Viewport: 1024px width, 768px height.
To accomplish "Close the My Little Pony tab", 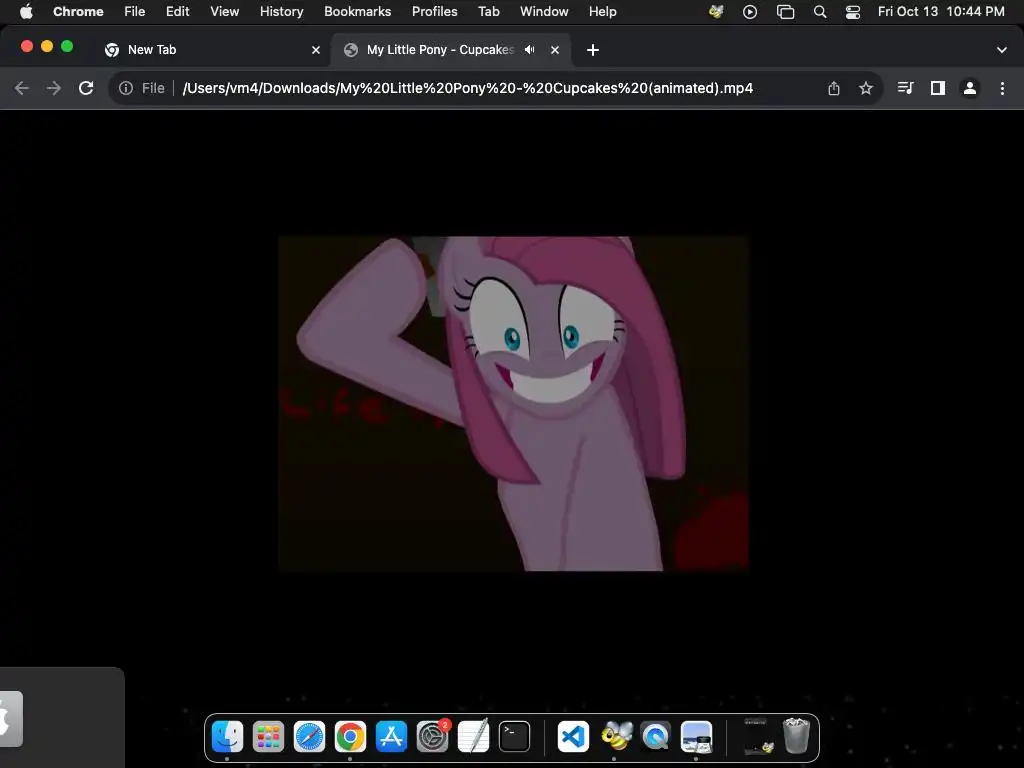I will pyautogui.click(x=555, y=50).
